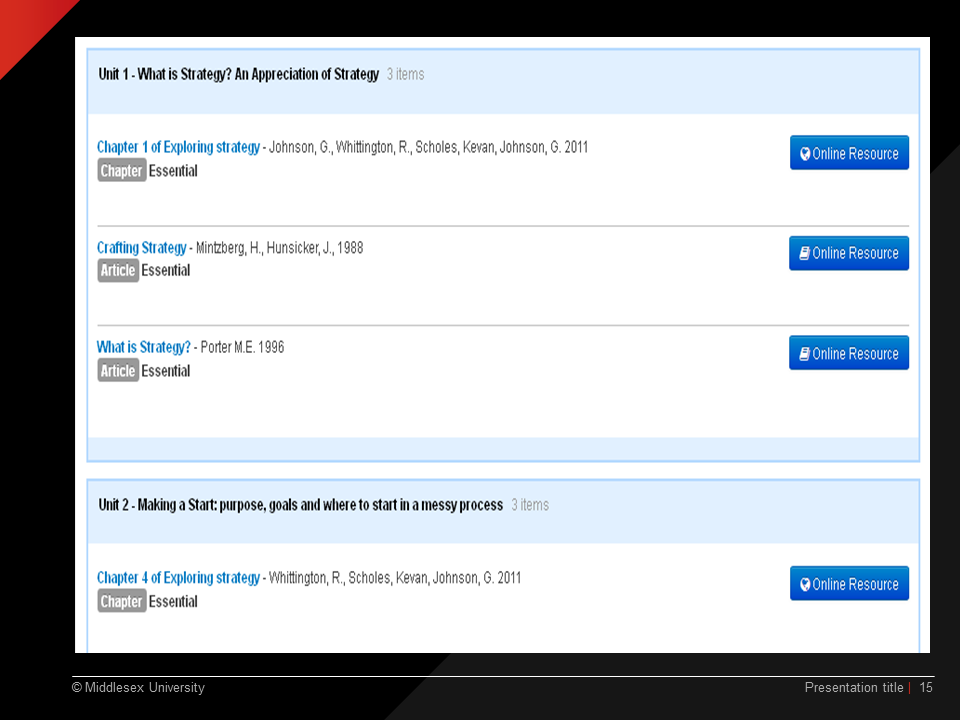
Task: Follow the What is Strategy? link
Action: [143, 348]
